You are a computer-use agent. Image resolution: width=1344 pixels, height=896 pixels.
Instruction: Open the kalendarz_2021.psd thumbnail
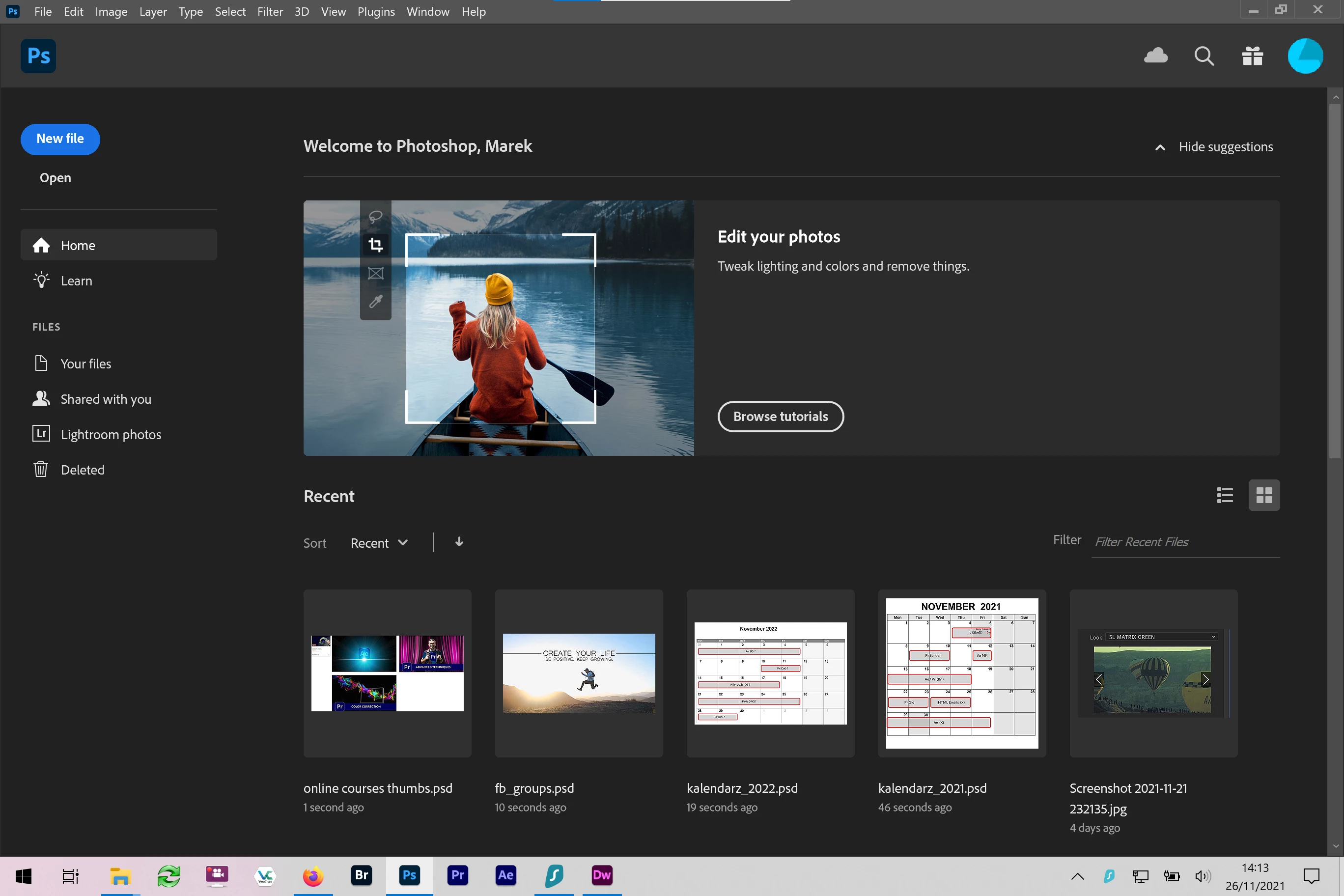pyautogui.click(x=962, y=673)
